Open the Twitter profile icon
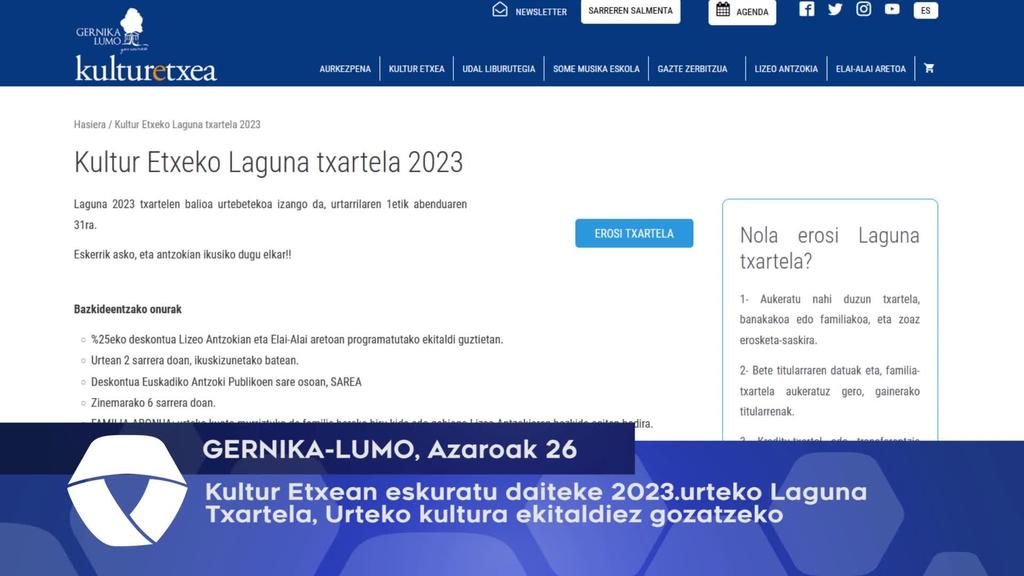Image resolution: width=1024 pixels, height=576 pixels. point(835,9)
